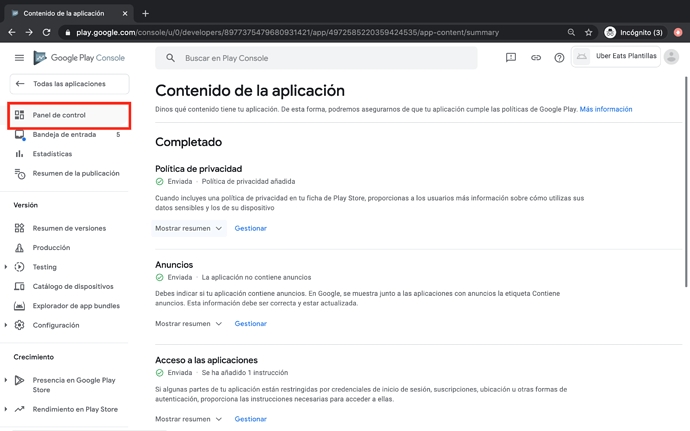
Task: Click the Buscar en Play Console search field
Action: [x=320, y=58]
